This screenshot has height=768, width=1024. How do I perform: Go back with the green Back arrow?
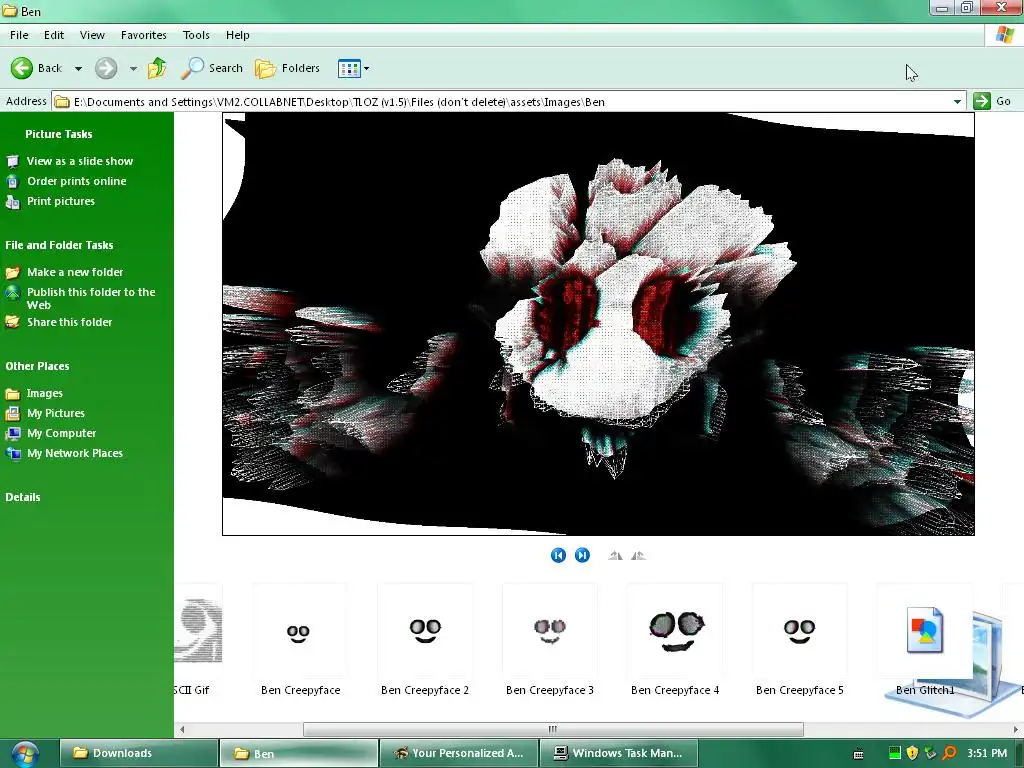[36, 68]
